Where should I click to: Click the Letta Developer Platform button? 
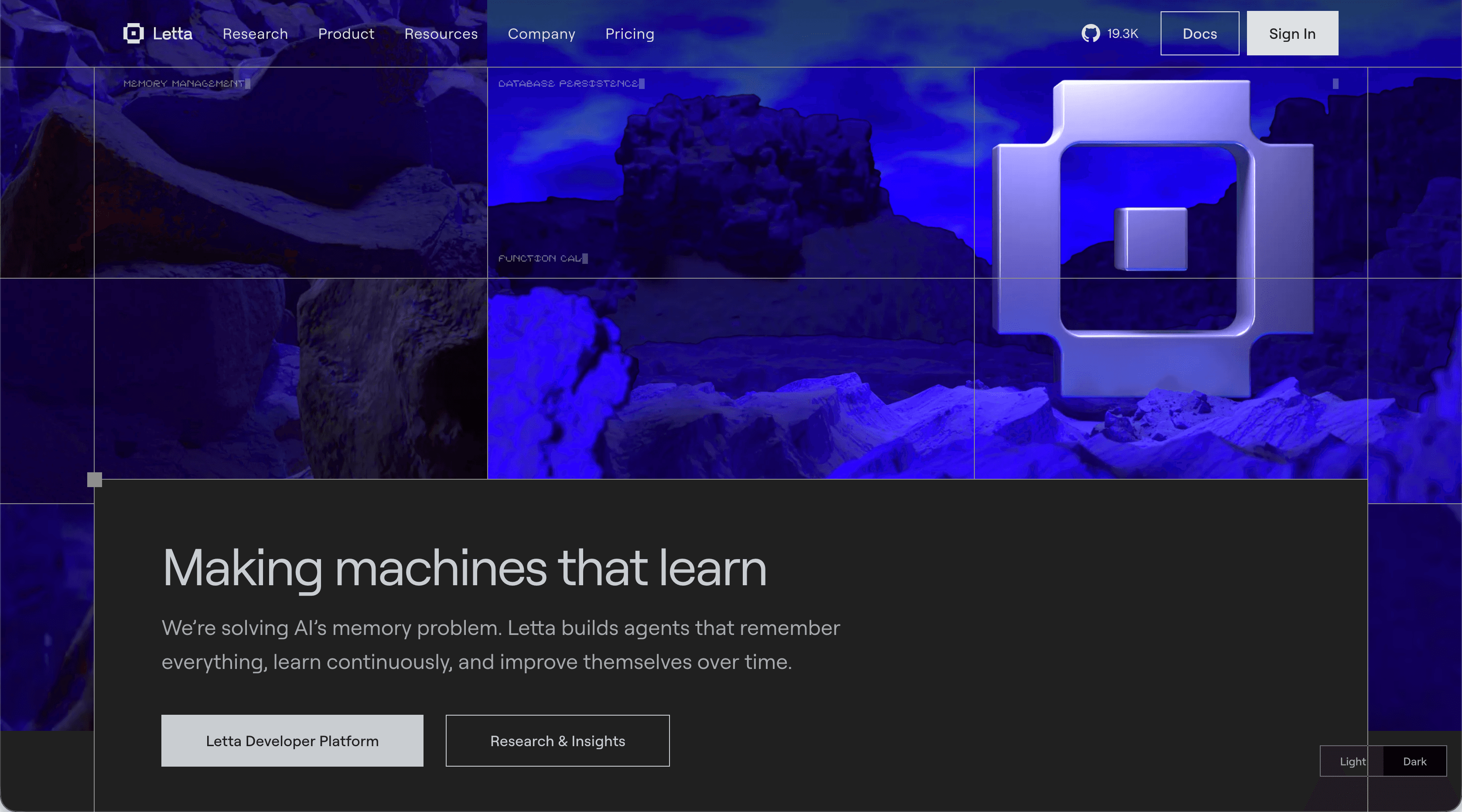[292, 740]
